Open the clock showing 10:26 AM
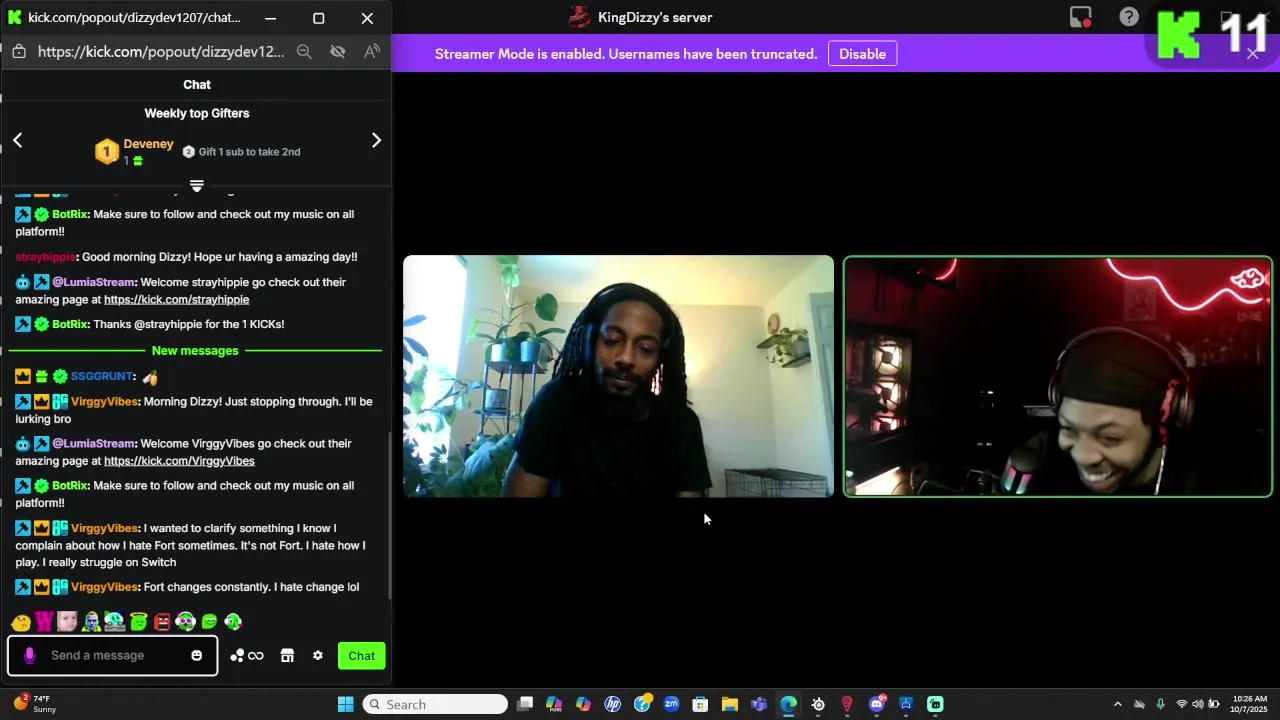This screenshot has width=1280, height=720. pos(1250,704)
